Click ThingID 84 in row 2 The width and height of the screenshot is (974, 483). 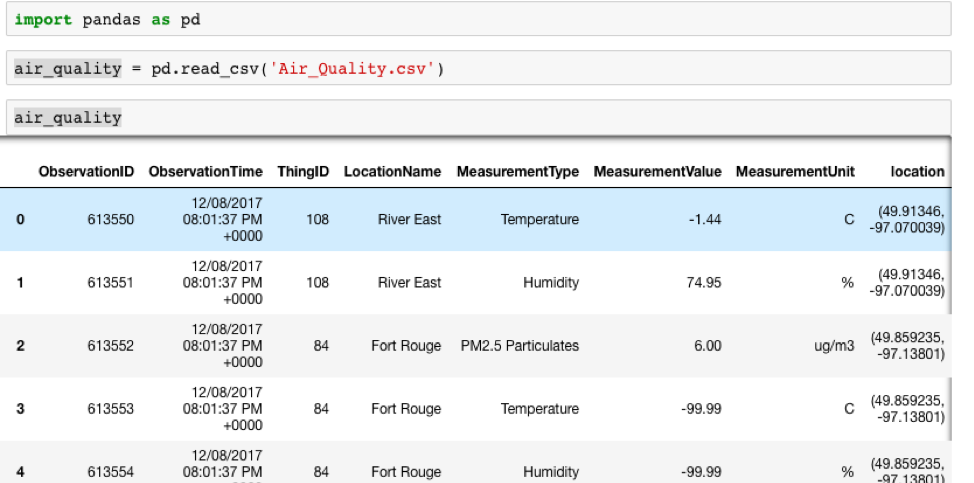(x=321, y=346)
